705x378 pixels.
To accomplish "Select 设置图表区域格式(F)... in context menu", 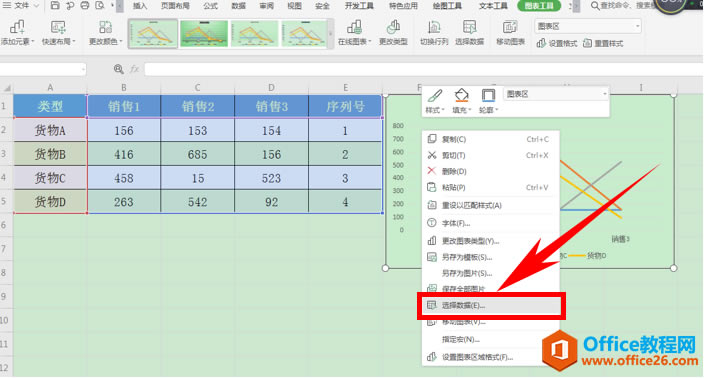I will point(491,358).
